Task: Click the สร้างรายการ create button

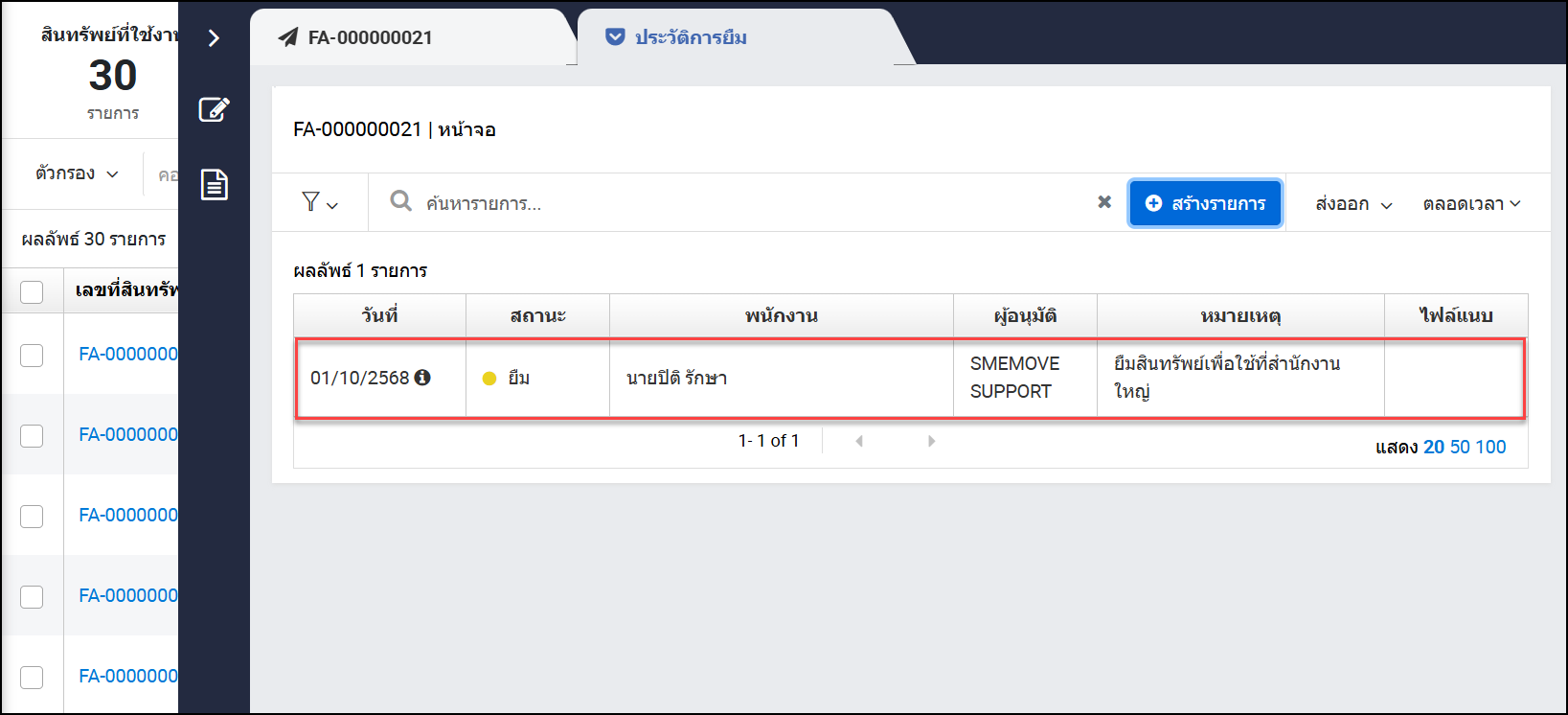Action: pyautogui.click(x=1205, y=203)
